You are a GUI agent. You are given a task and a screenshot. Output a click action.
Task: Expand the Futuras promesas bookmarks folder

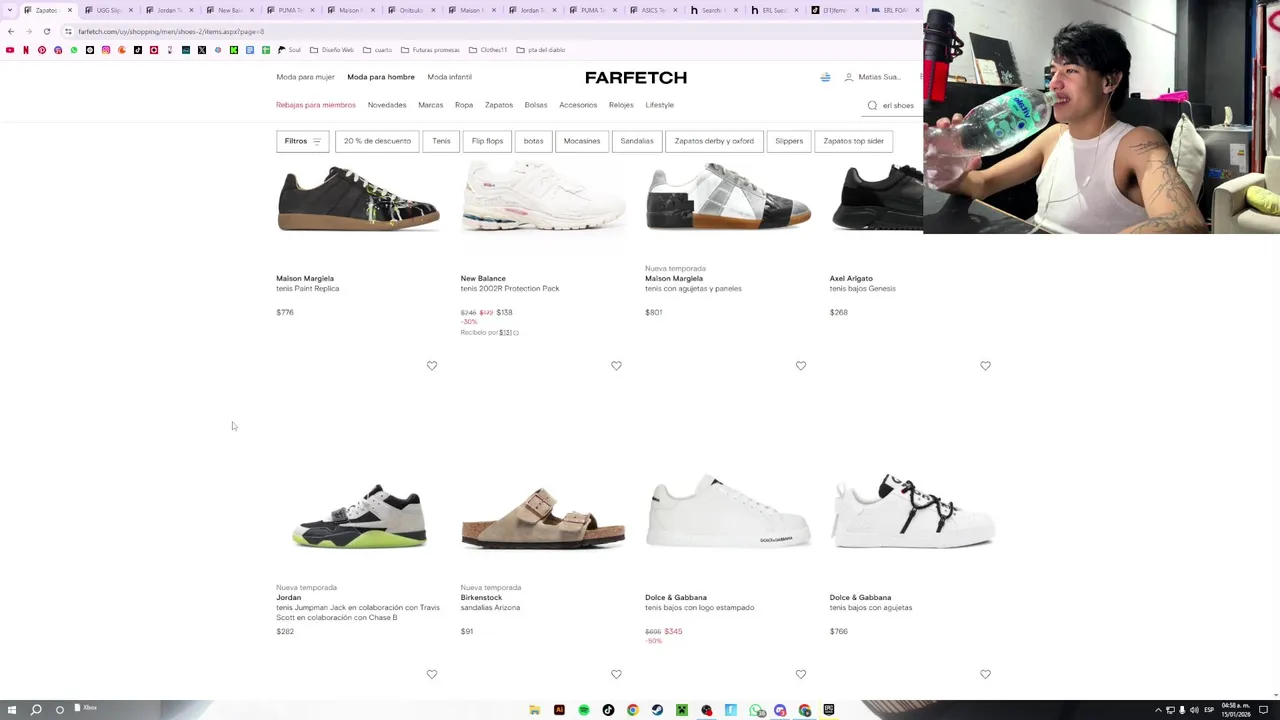click(432, 50)
